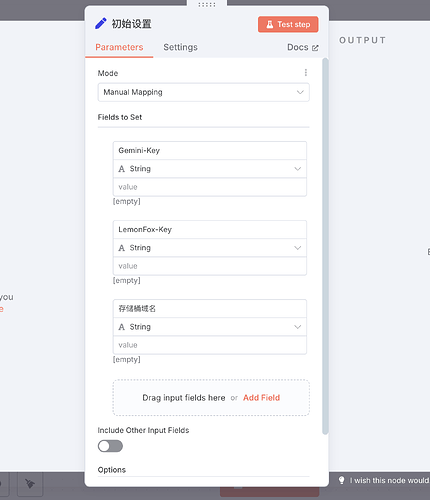Viewport: 430px width, 500px height.
Task: Open the Manual Mapping mode dropdown
Action: tap(203, 92)
